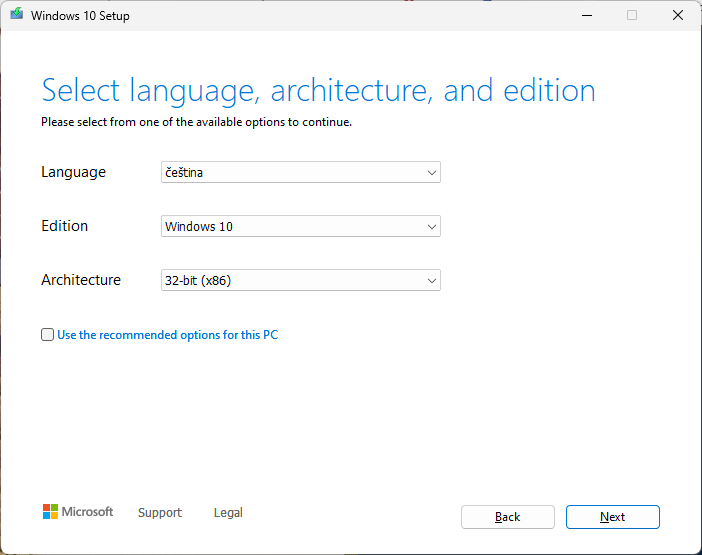Screen dimensions: 702x555
Task: Click the Microsoft wordmark text
Action: click(x=88, y=512)
